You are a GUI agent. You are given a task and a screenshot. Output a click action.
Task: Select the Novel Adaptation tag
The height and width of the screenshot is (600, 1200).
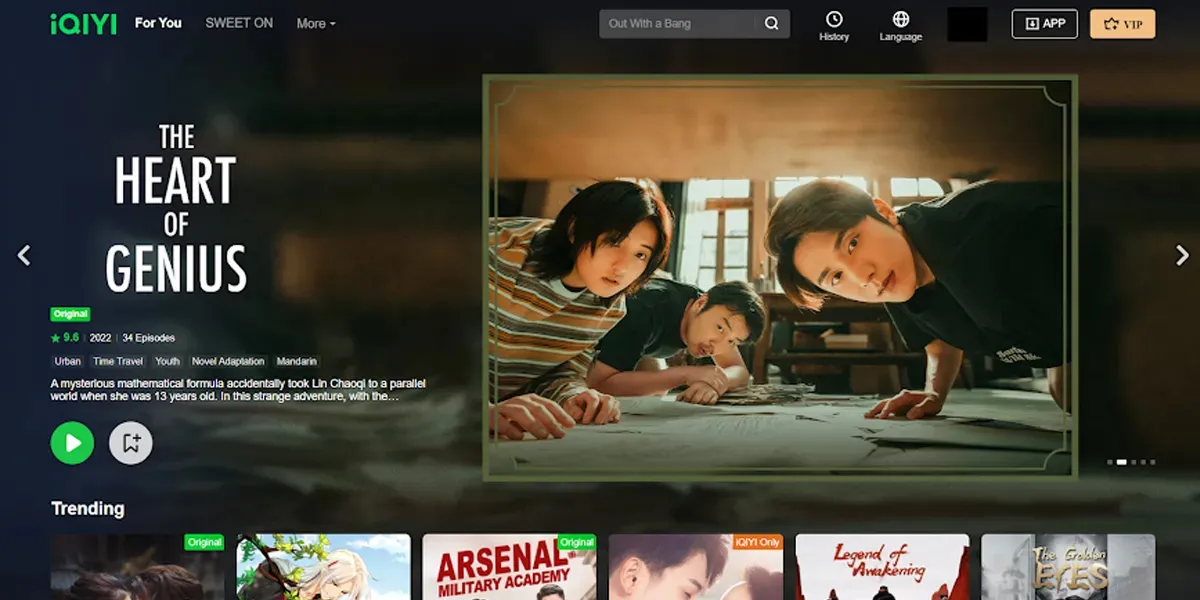228,361
